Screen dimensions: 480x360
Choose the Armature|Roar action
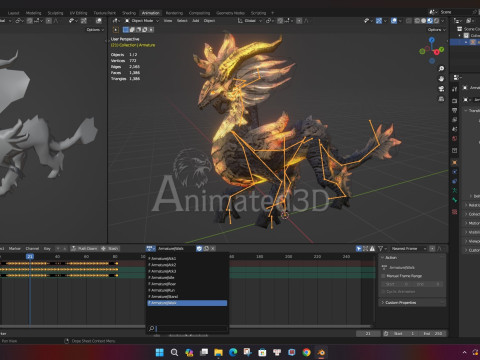click(187, 284)
